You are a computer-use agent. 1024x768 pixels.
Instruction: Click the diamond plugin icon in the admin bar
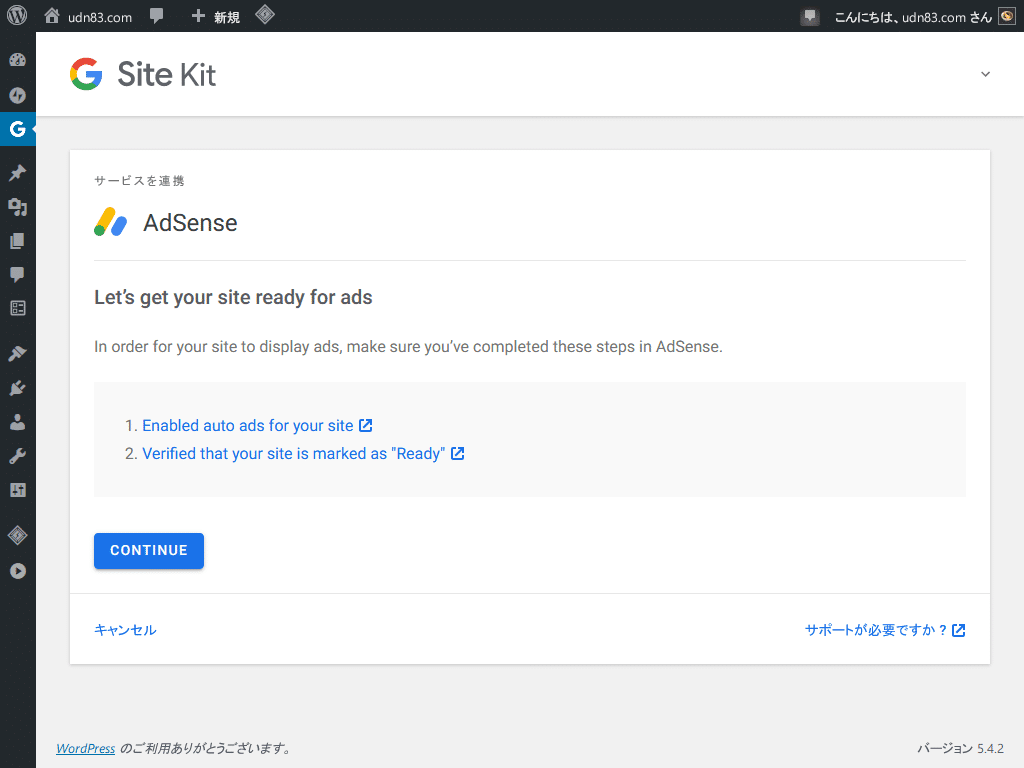264,14
